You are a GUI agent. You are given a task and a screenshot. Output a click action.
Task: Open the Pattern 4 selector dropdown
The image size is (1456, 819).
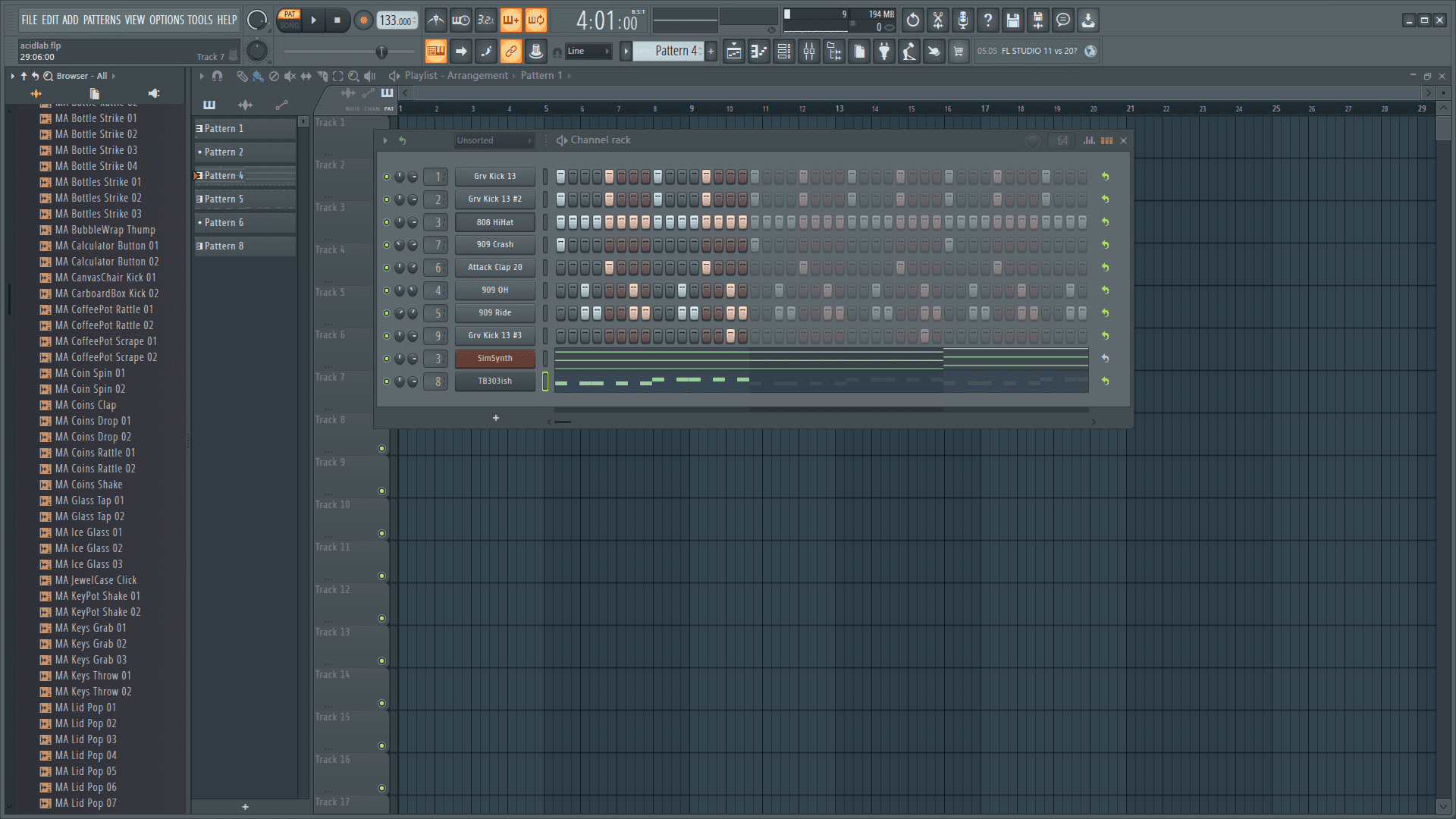click(670, 52)
